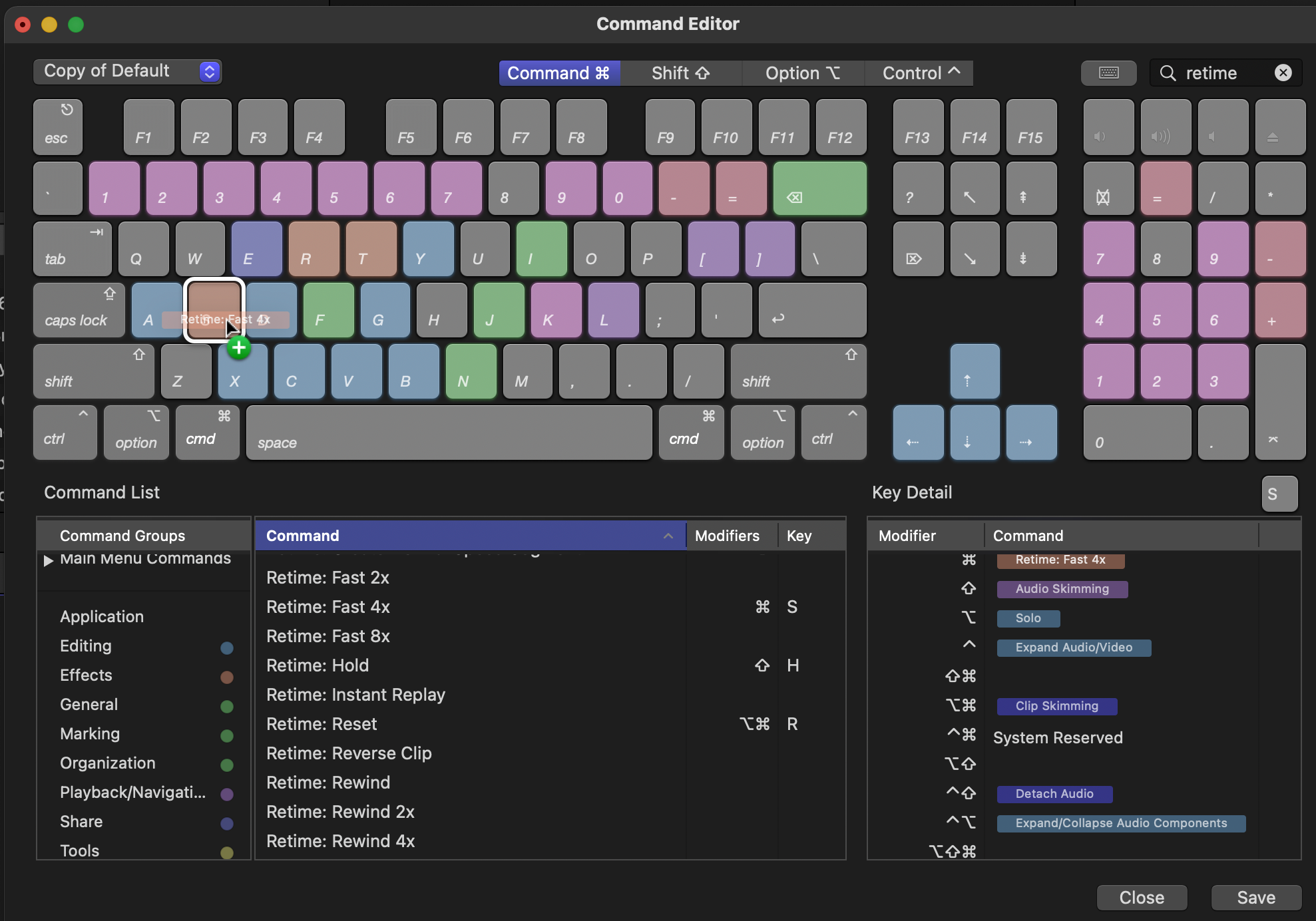Click the keyboard highlight button near search
This screenshot has height=921, width=1316.
pos(1108,73)
